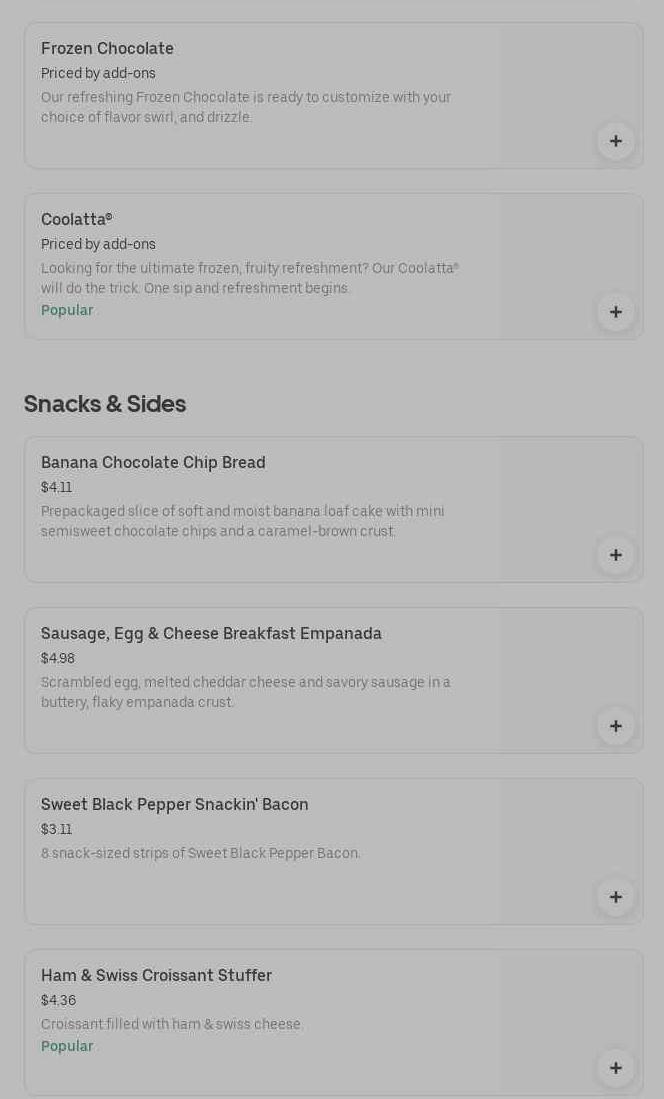Add Frozen Chocolate using plus icon

pos(615,141)
